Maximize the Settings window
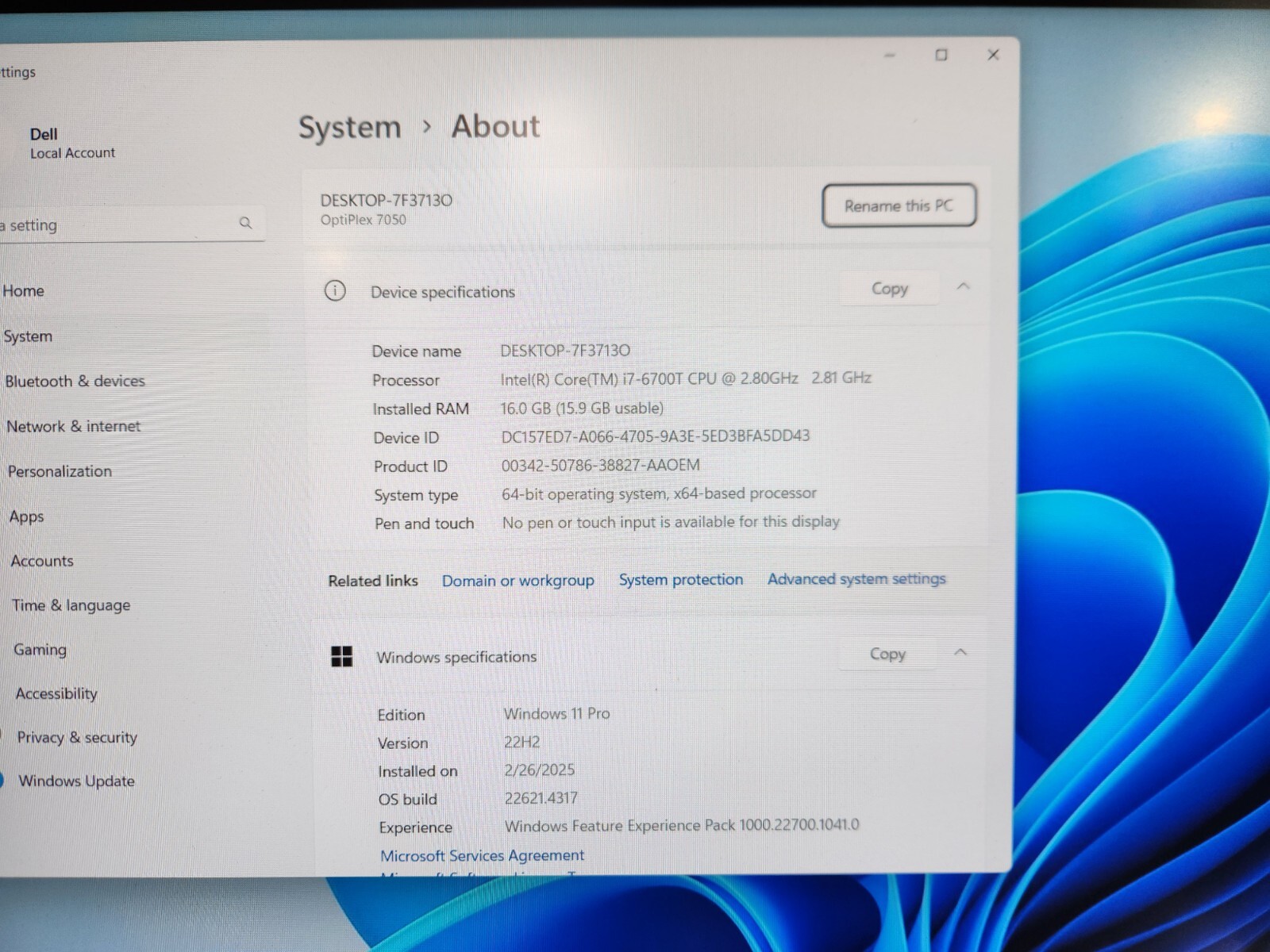1270x952 pixels. click(941, 55)
